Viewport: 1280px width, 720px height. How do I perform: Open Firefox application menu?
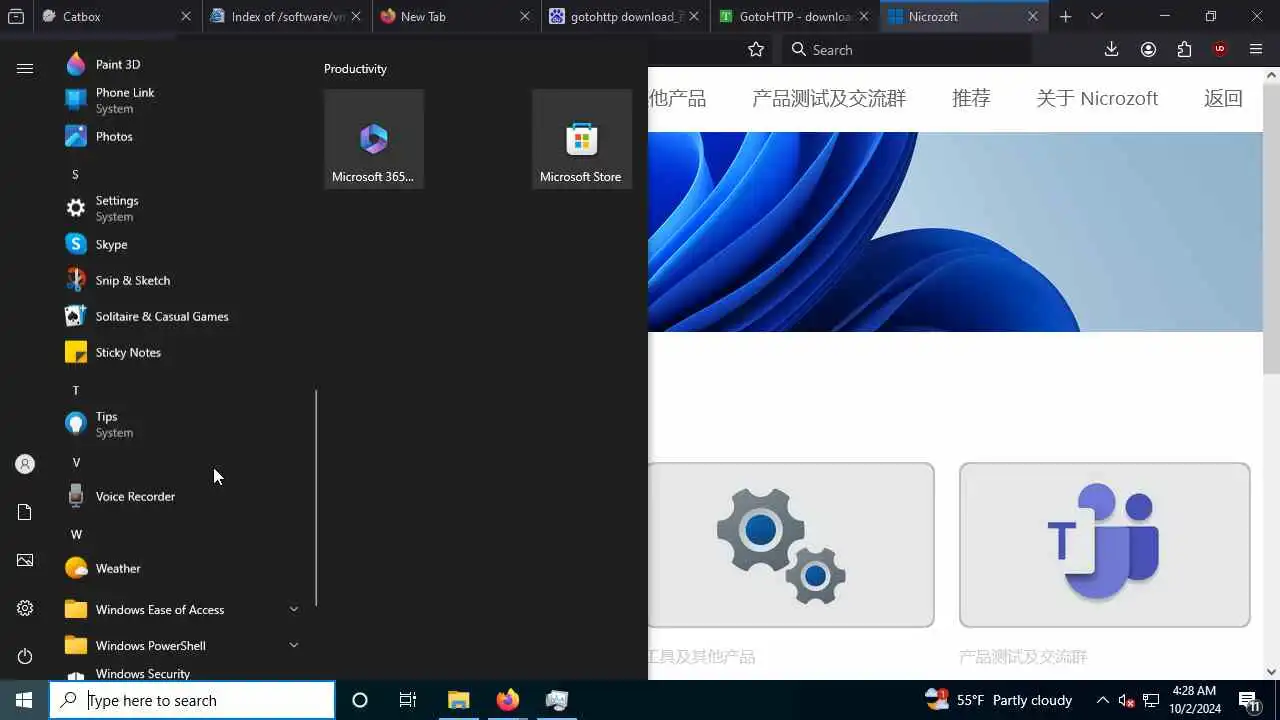point(1256,50)
